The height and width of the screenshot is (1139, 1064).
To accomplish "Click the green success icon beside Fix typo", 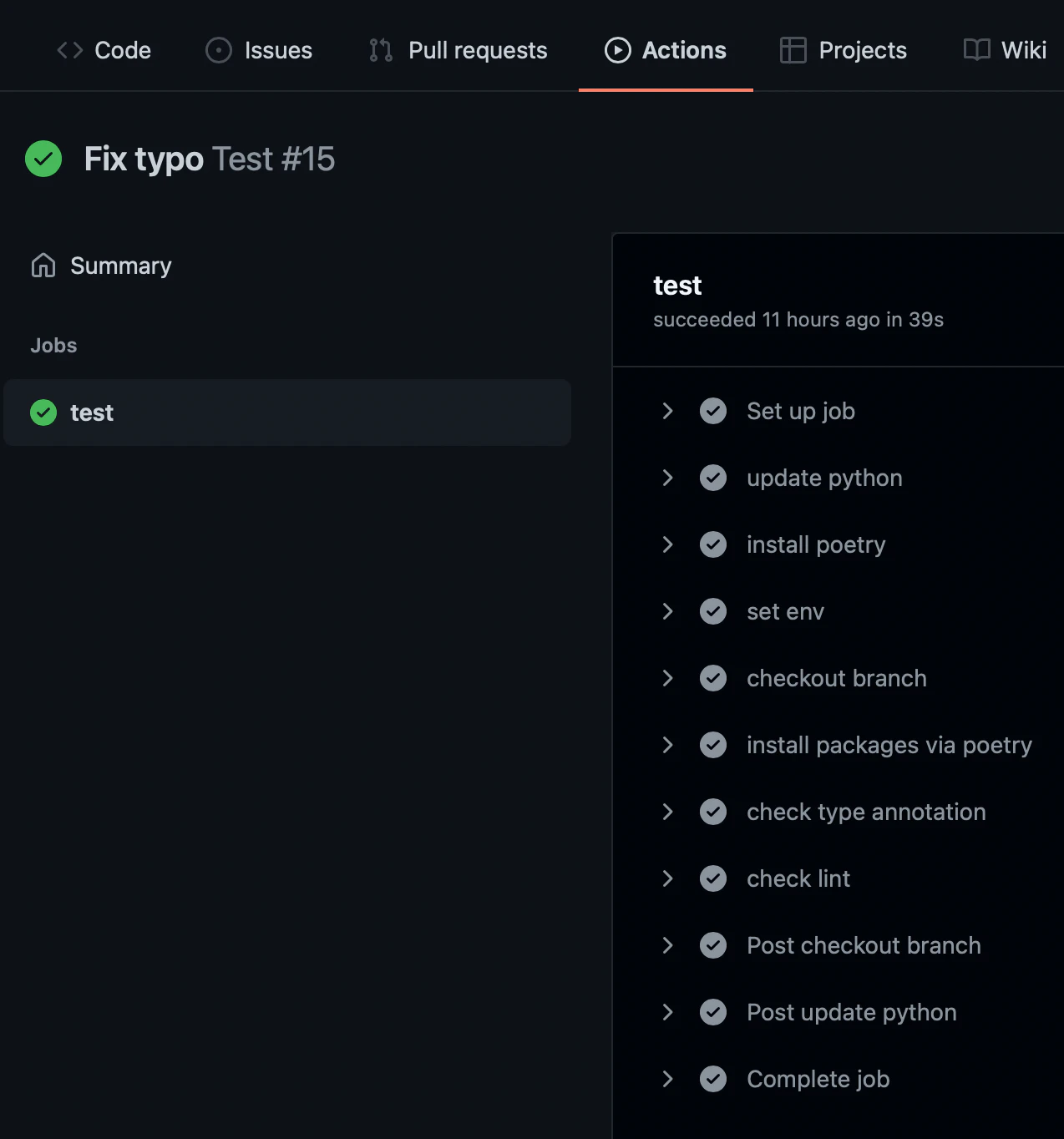I will click(43, 159).
